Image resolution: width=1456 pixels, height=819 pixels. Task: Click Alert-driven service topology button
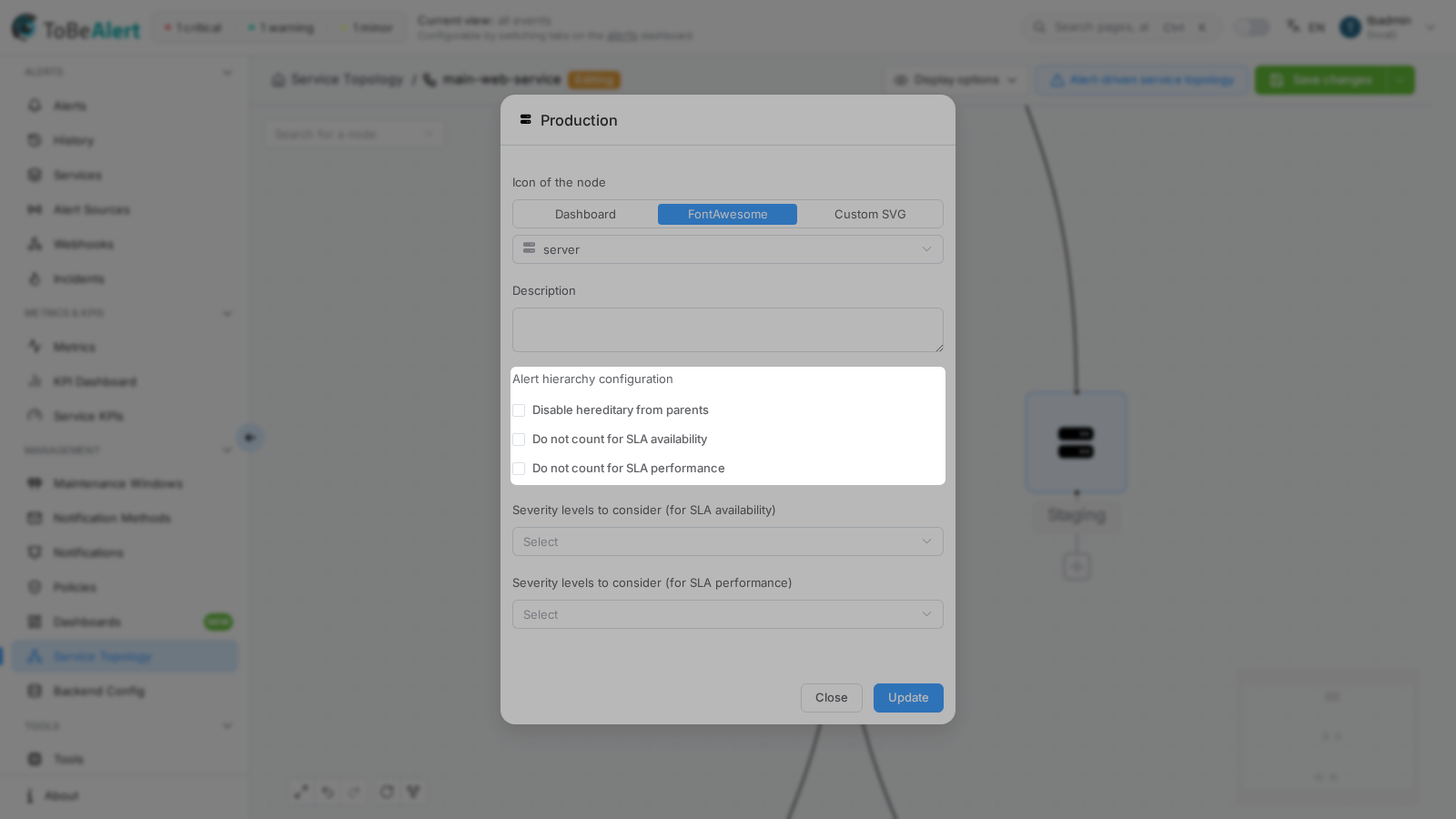[1142, 80]
